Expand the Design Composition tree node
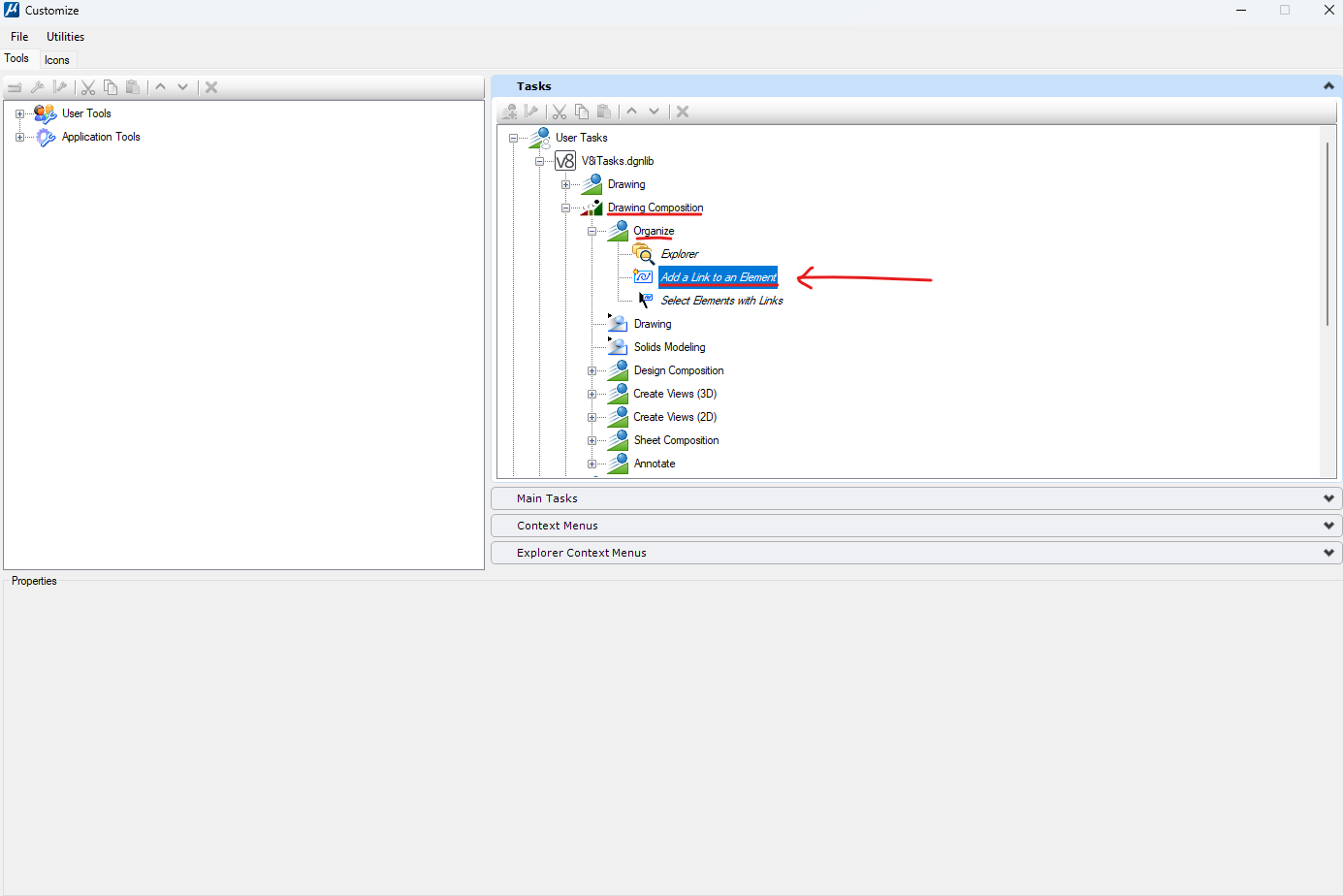The width and height of the screenshot is (1343, 896). pyautogui.click(x=592, y=369)
